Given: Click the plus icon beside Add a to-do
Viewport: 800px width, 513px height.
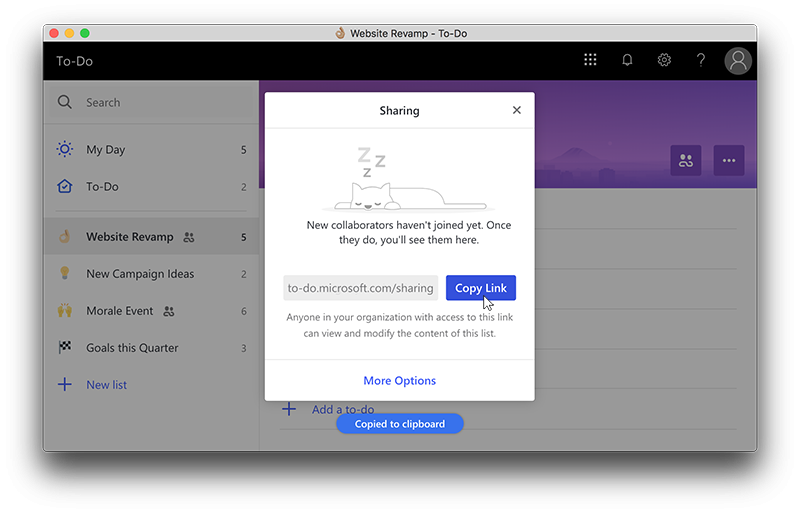Looking at the screenshot, I should (289, 409).
